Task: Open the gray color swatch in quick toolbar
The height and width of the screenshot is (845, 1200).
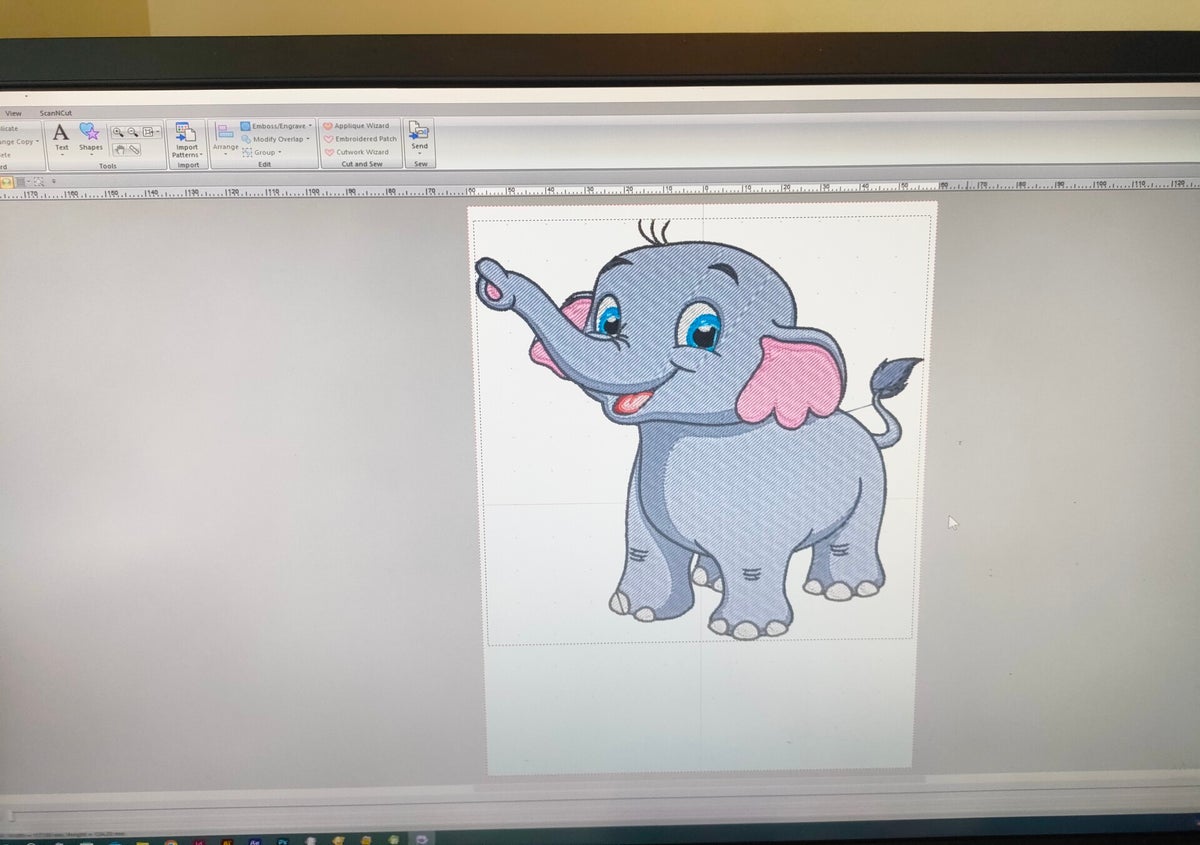Action: (22, 181)
